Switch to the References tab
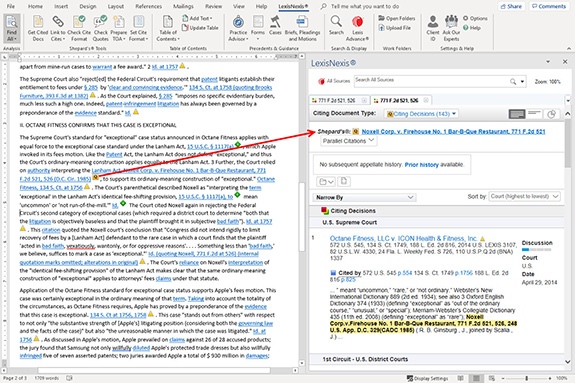This screenshot has height=383, width=575. click(148, 6)
